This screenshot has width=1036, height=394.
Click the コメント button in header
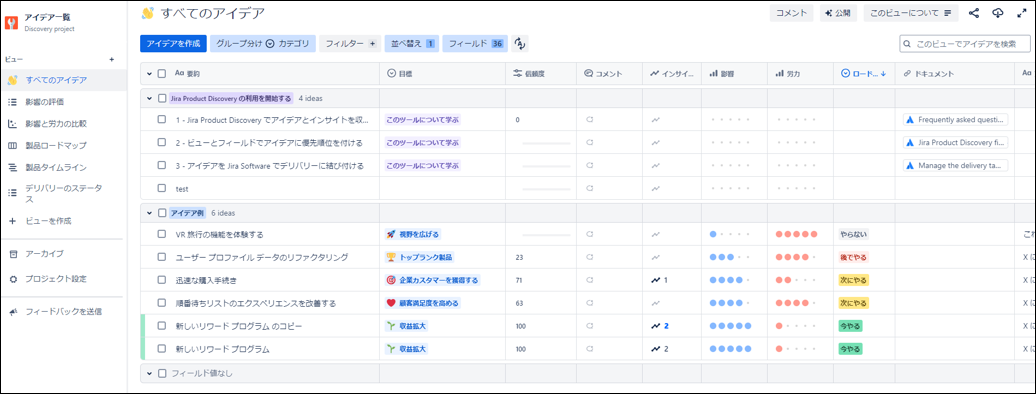click(792, 13)
